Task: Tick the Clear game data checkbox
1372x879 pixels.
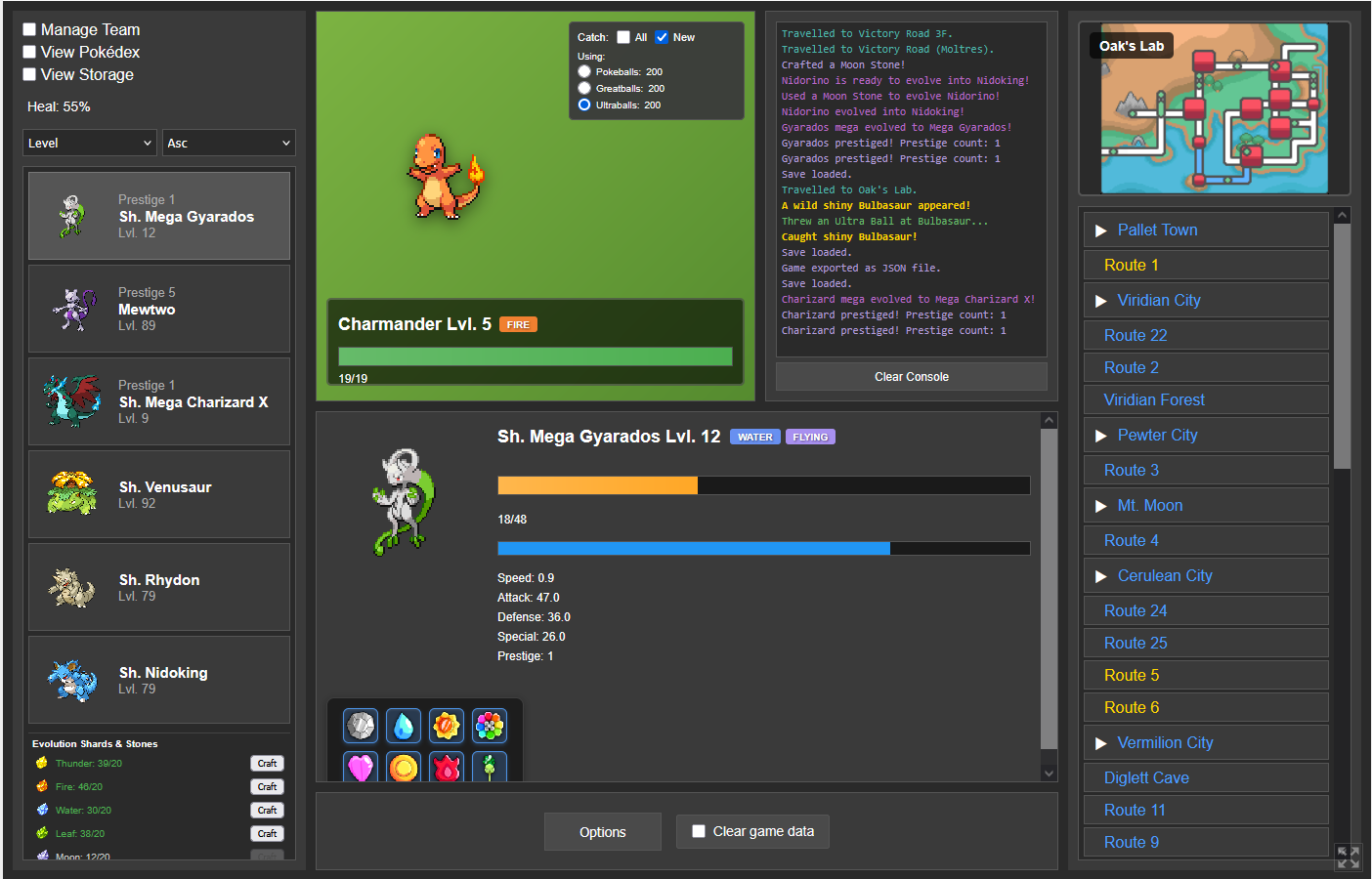Action: [x=699, y=831]
